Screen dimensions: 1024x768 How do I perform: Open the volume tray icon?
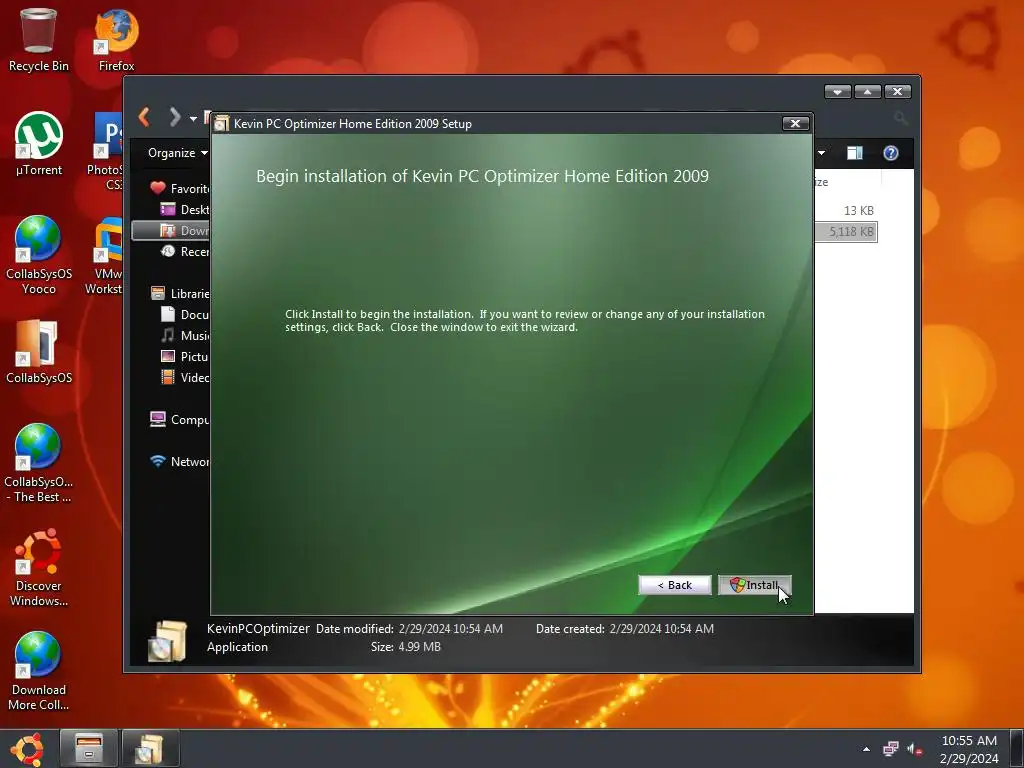(914, 749)
